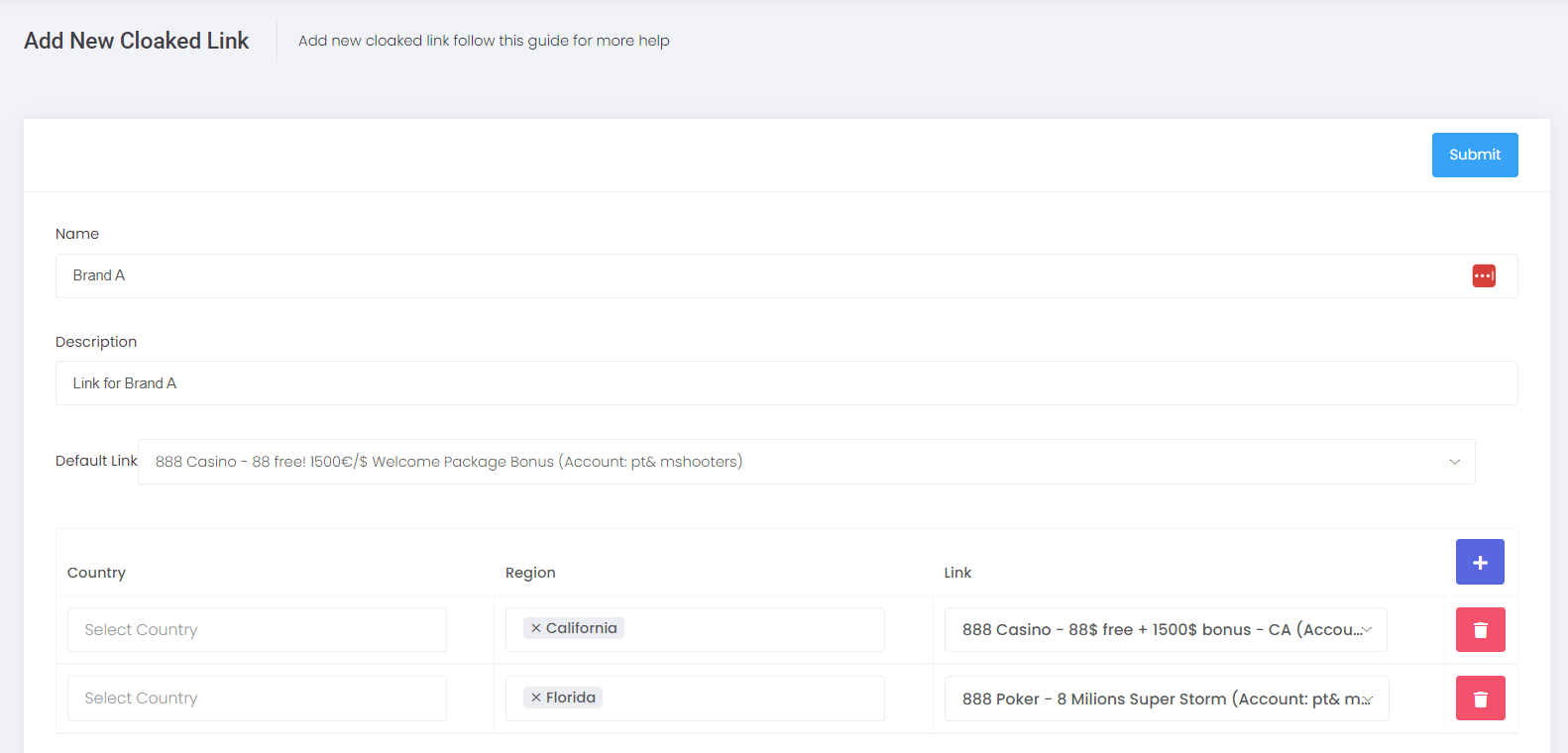Focus the Description field with Link for Brand A

coord(786,383)
